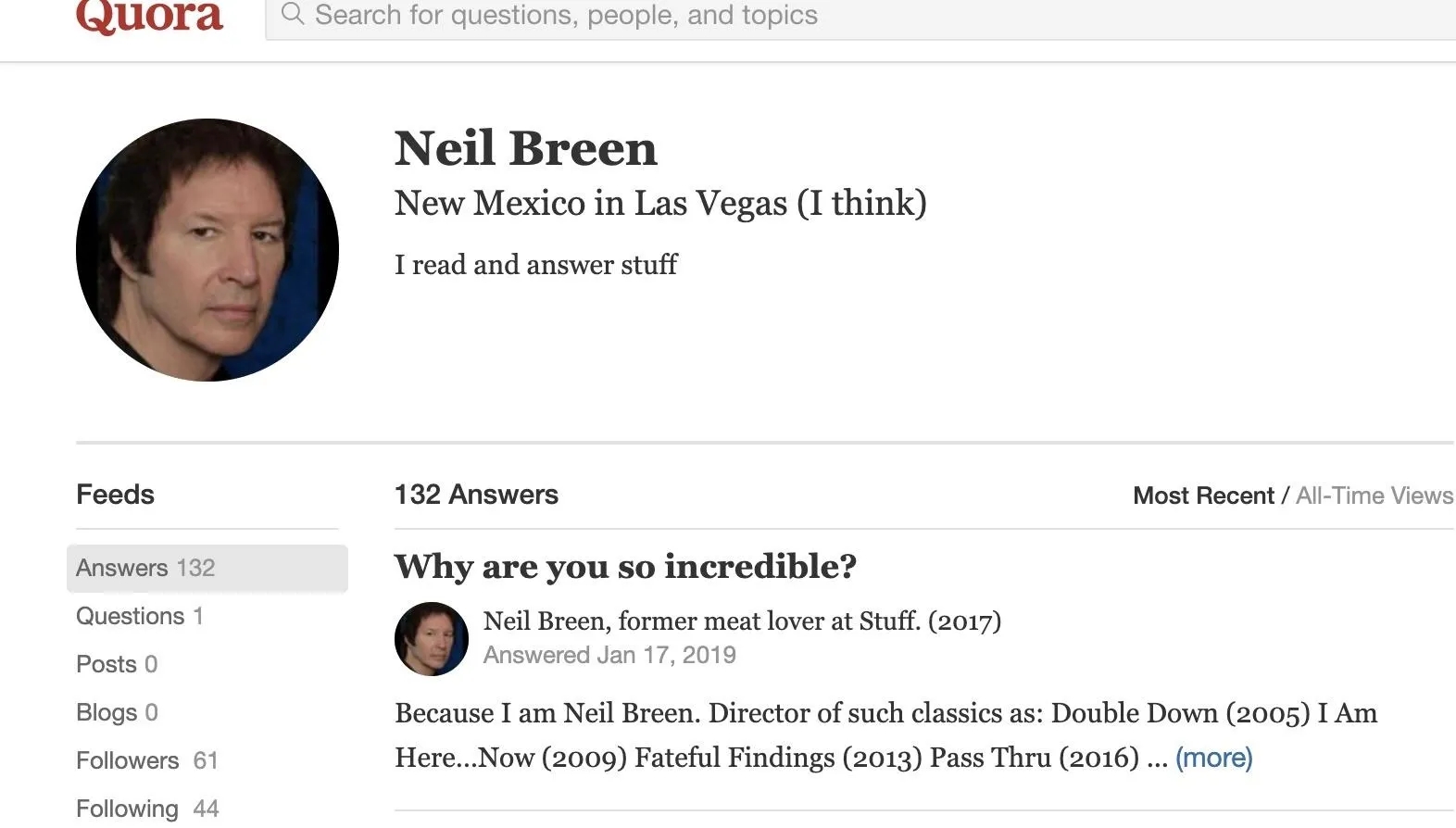Click the Neil Breen profile name heading
The image size is (1456, 828).
click(525, 148)
